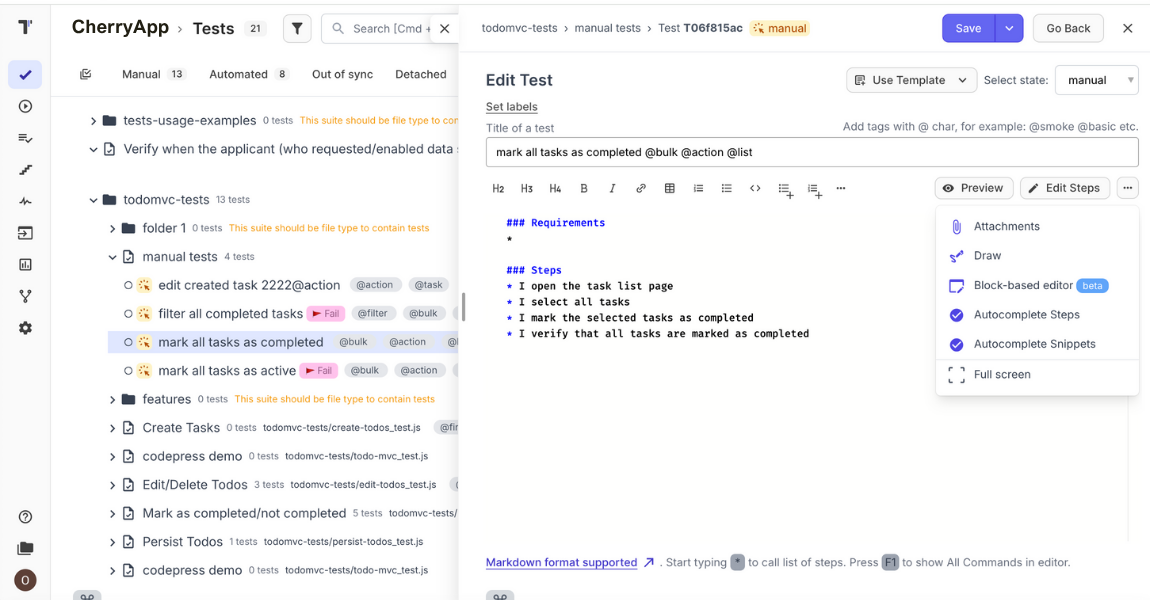Image resolution: width=1150 pixels, height=600 pixels.
Task: Click the Go Back button
Action: point(1067,28)
